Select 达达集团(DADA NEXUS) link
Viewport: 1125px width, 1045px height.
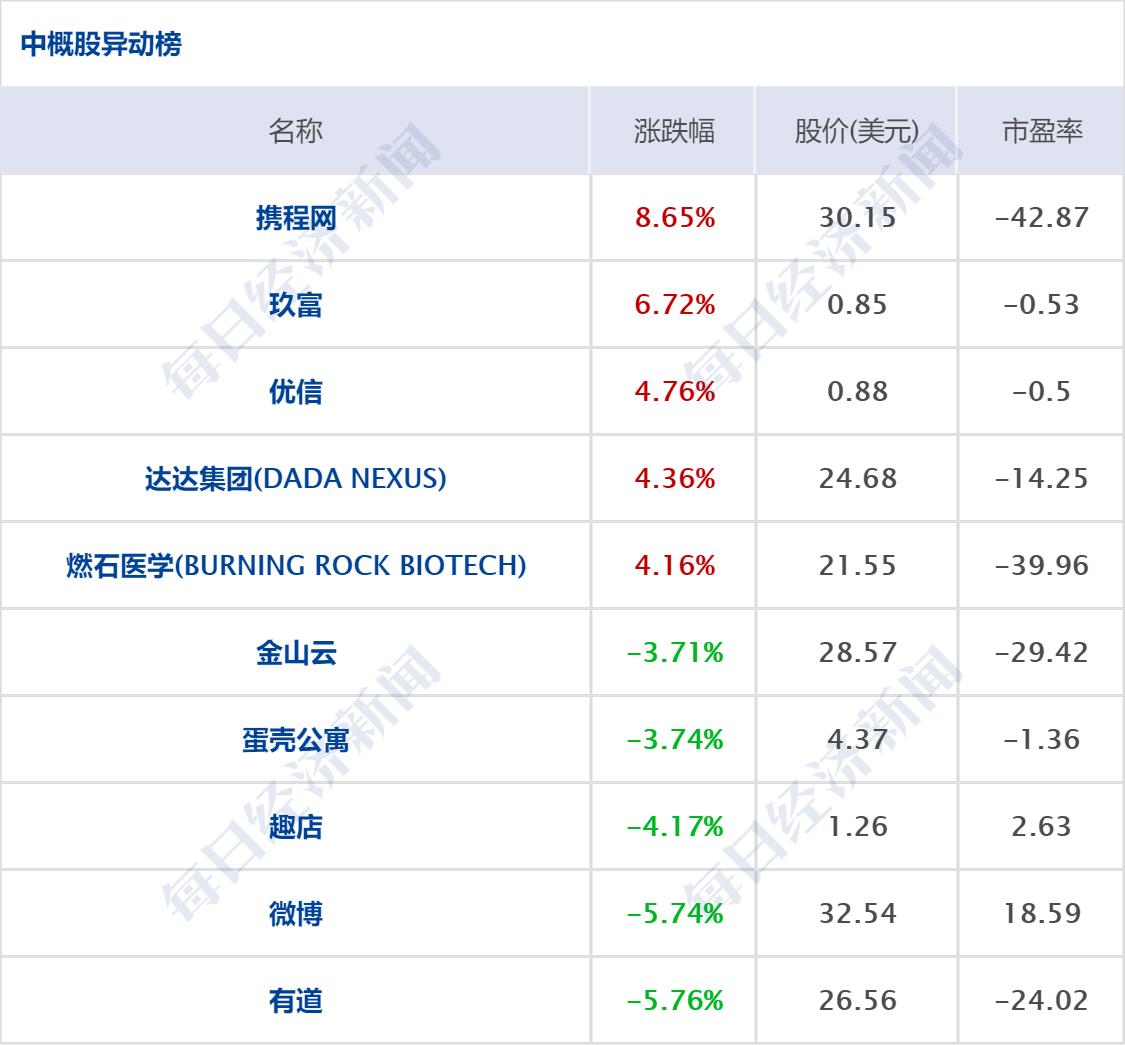coord(296,479)
